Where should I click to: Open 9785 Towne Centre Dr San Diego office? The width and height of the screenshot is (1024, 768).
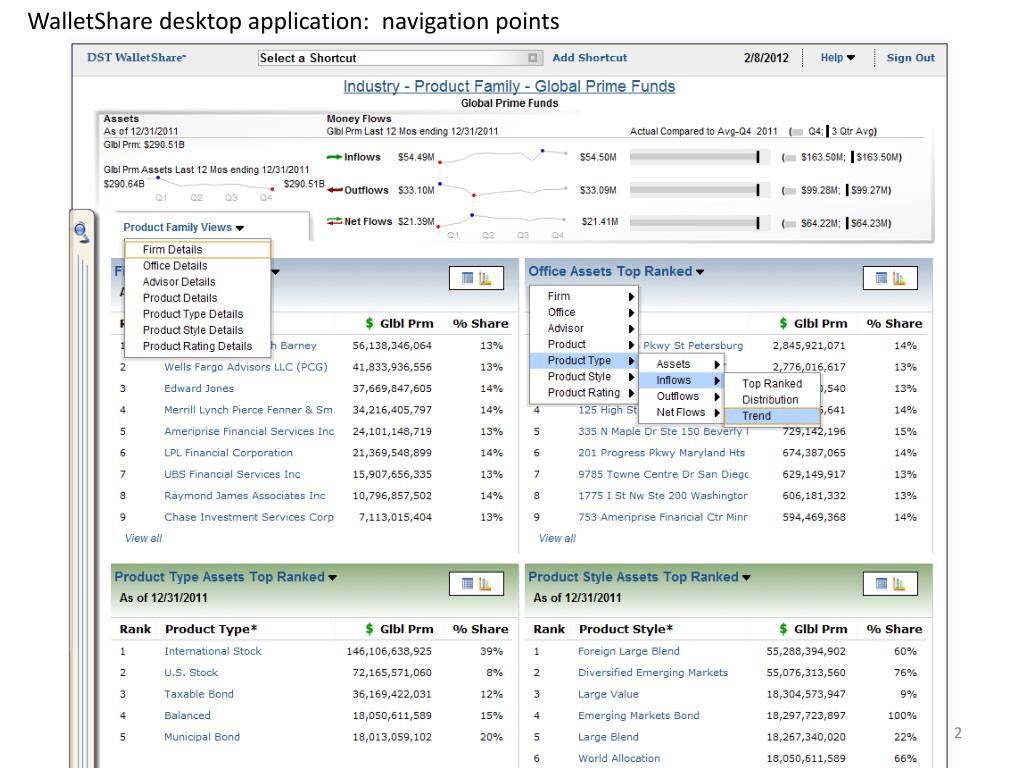(663, 474)
